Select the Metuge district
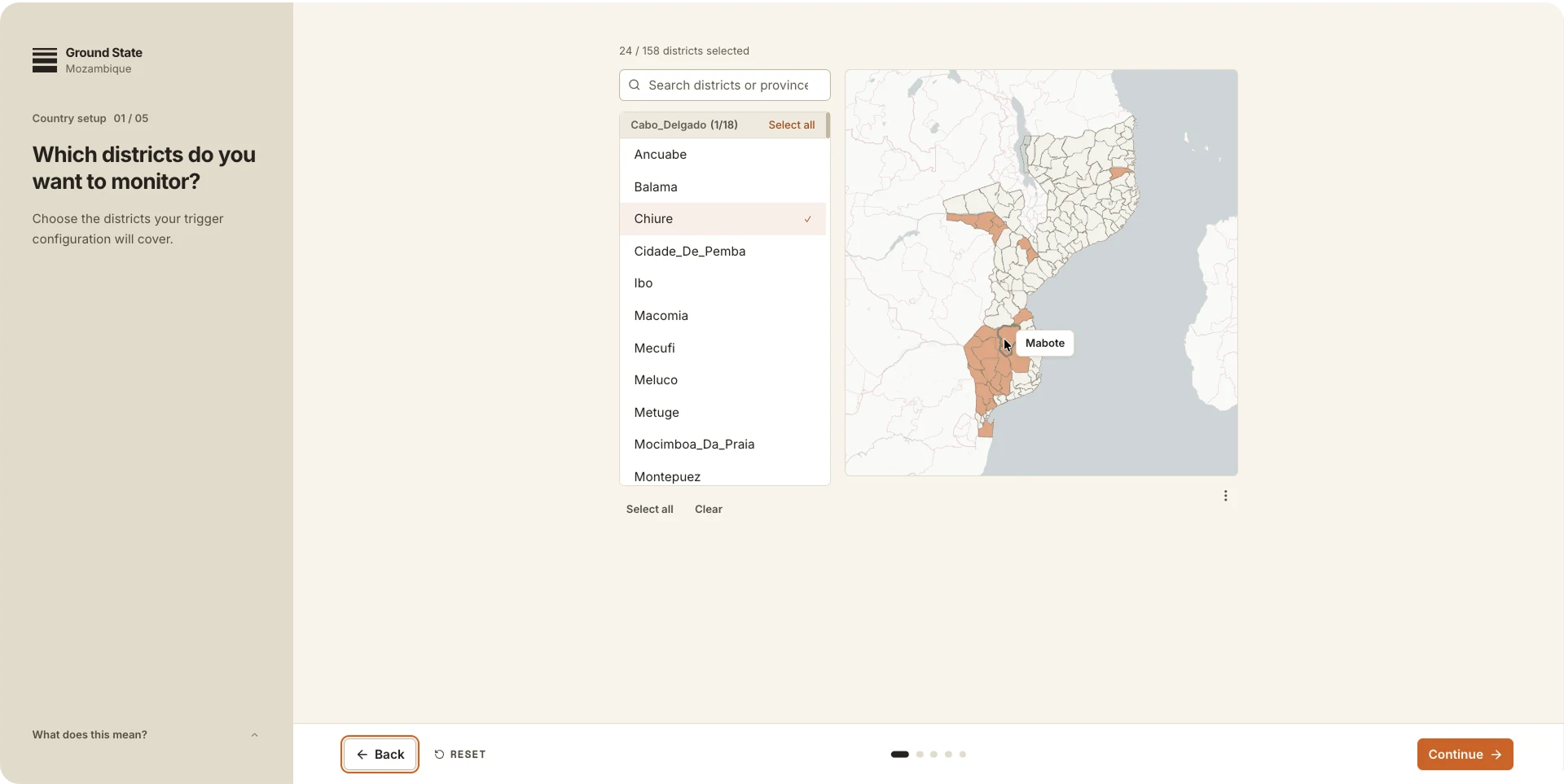This screenshot has width=1564, height=784. 723,413
